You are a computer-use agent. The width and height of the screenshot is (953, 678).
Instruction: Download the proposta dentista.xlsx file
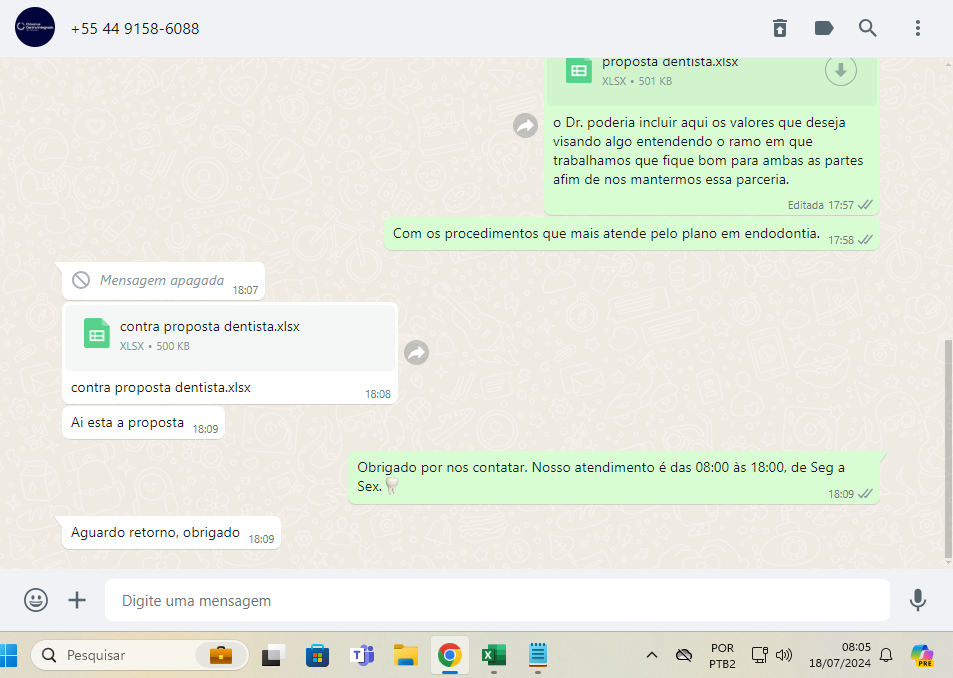pos(840,70)
